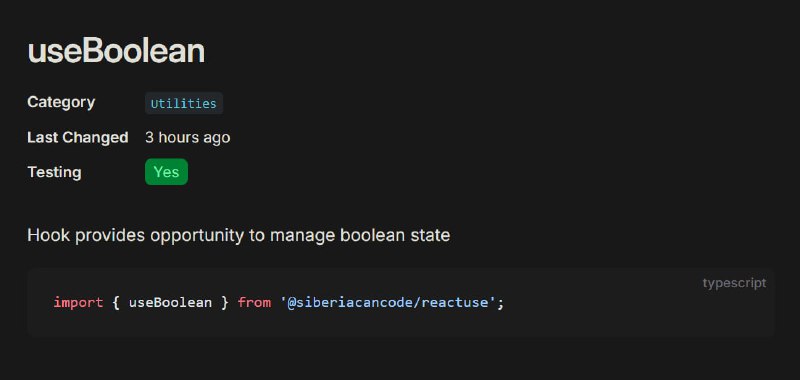Click the word 'opportunity' in description
This screenshot has width=800, height=380.
pos(197,236)
